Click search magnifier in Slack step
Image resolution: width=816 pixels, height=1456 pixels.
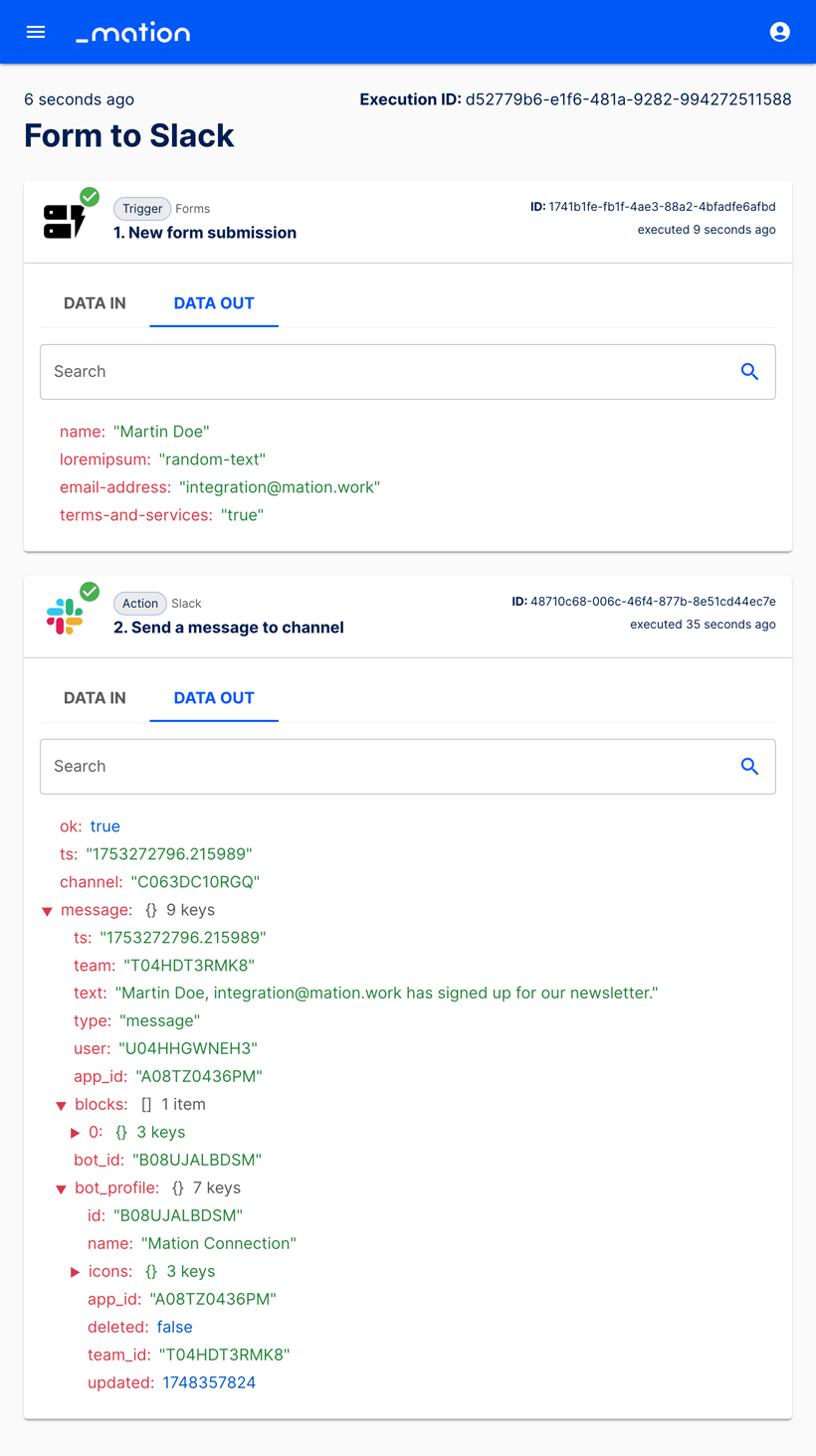(749, 767)
